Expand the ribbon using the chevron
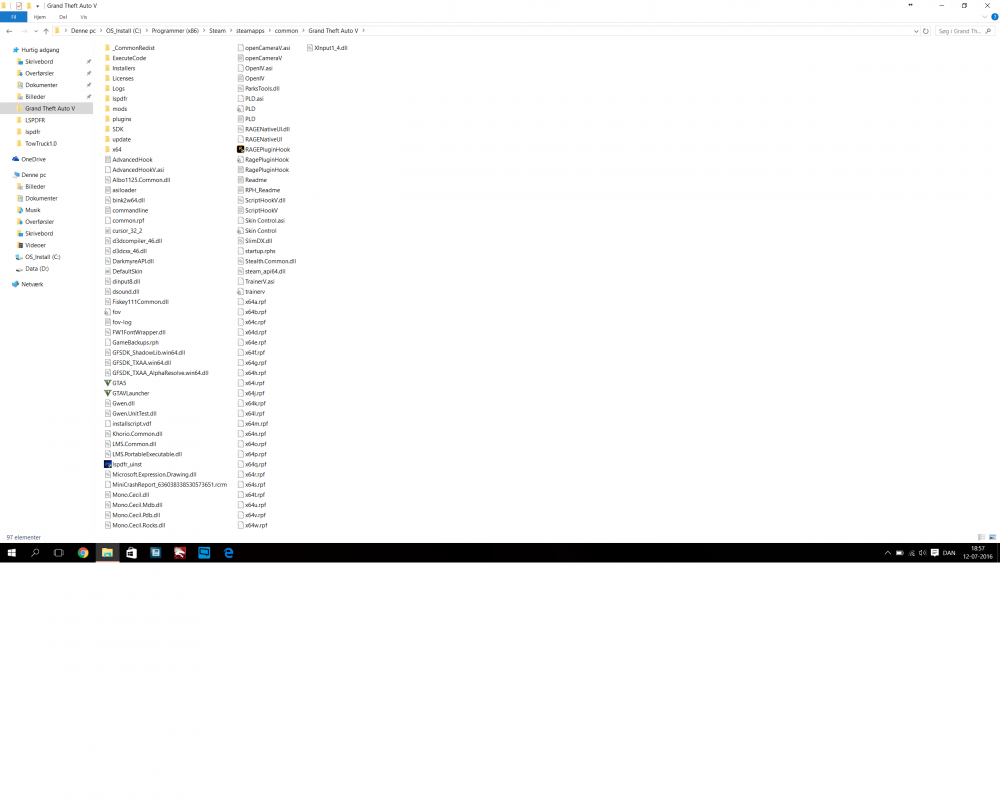The width and height of the screenshot is (1000, 800). 985,17
